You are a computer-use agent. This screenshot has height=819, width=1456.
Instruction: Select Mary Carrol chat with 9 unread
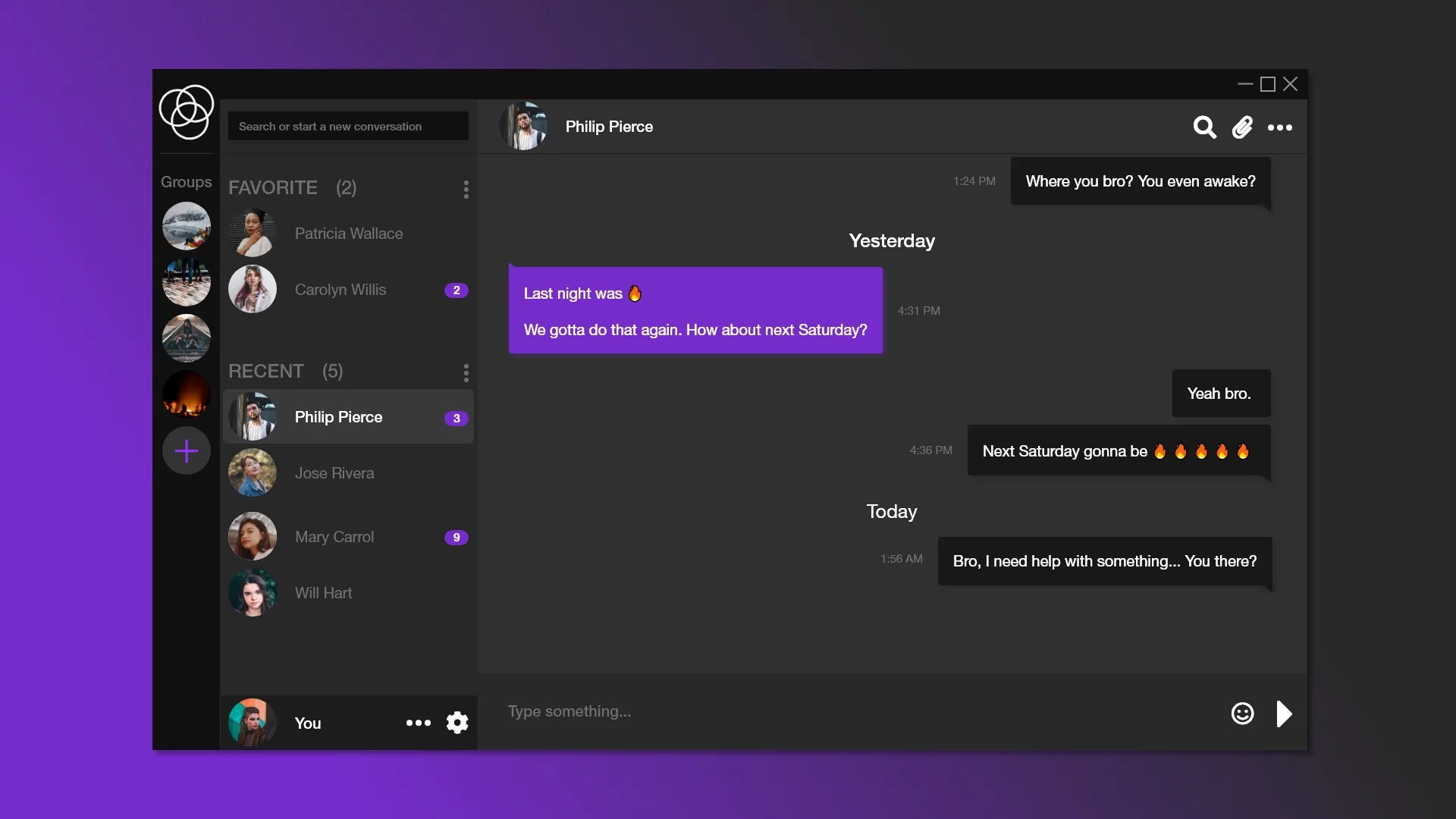point(349,537)
